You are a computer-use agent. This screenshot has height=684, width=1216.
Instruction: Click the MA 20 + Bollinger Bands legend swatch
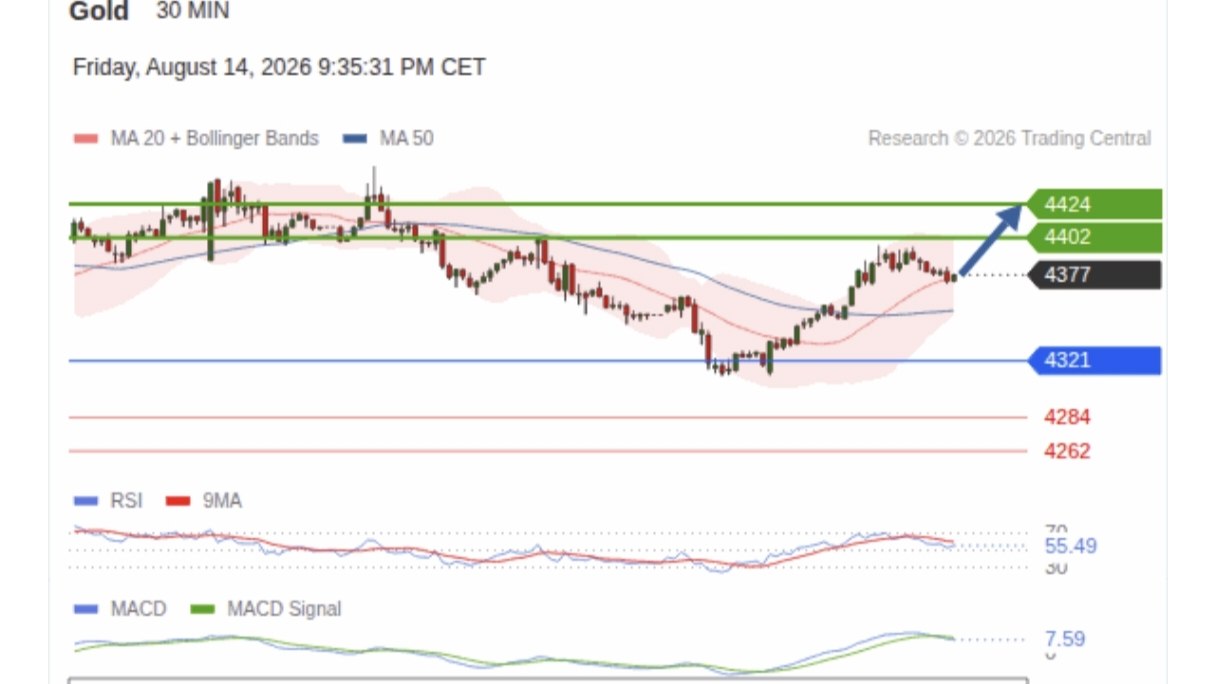86,139
